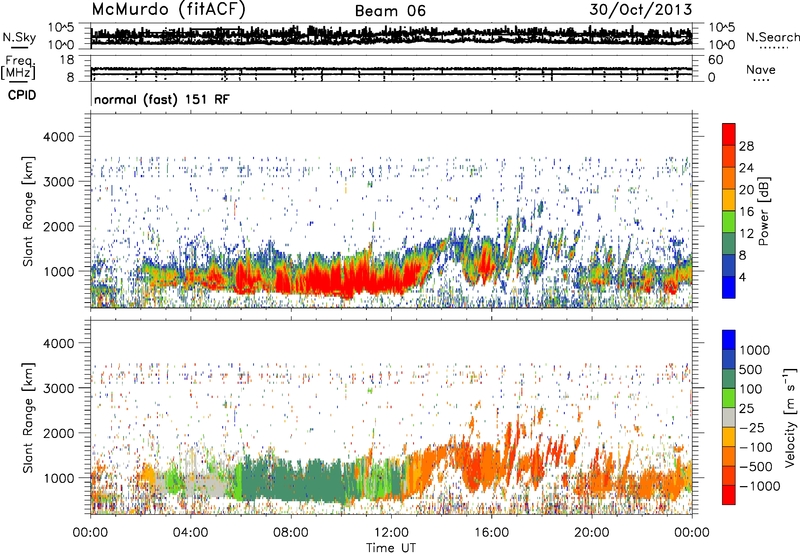This screenshot has height=554, width=800.
Task: Click the frequency trace panel
Action: (x=391, y=68)
